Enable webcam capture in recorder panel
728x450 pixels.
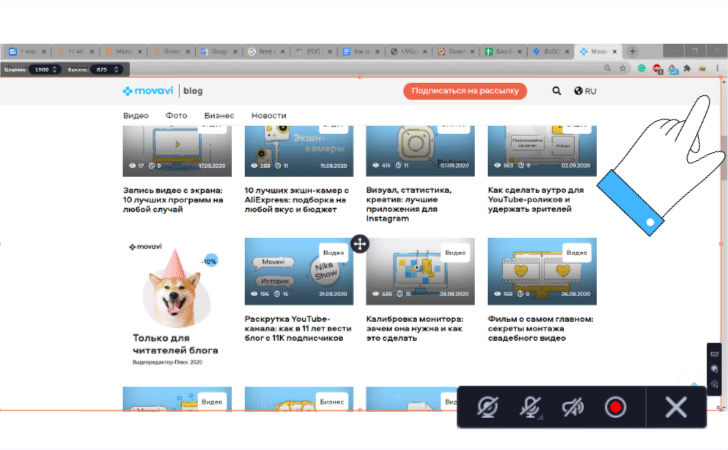(x=489, y=407)
